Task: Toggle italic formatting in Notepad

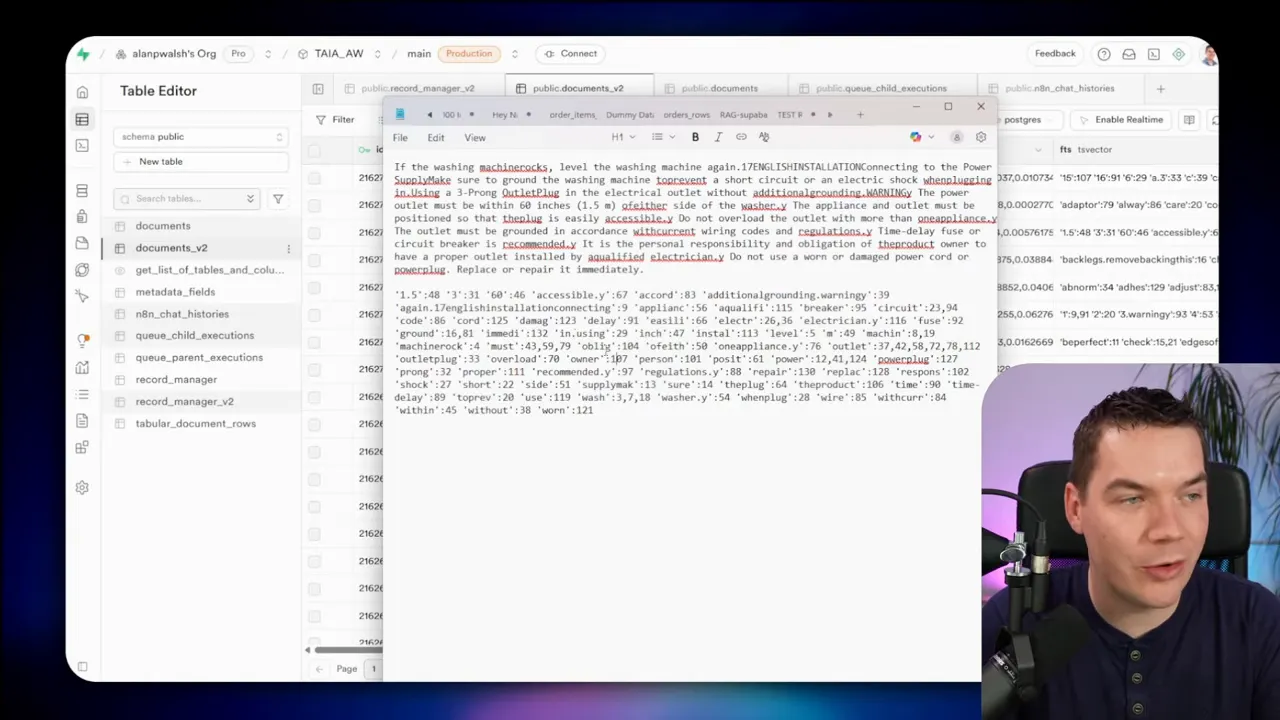Action: point(718,137)
